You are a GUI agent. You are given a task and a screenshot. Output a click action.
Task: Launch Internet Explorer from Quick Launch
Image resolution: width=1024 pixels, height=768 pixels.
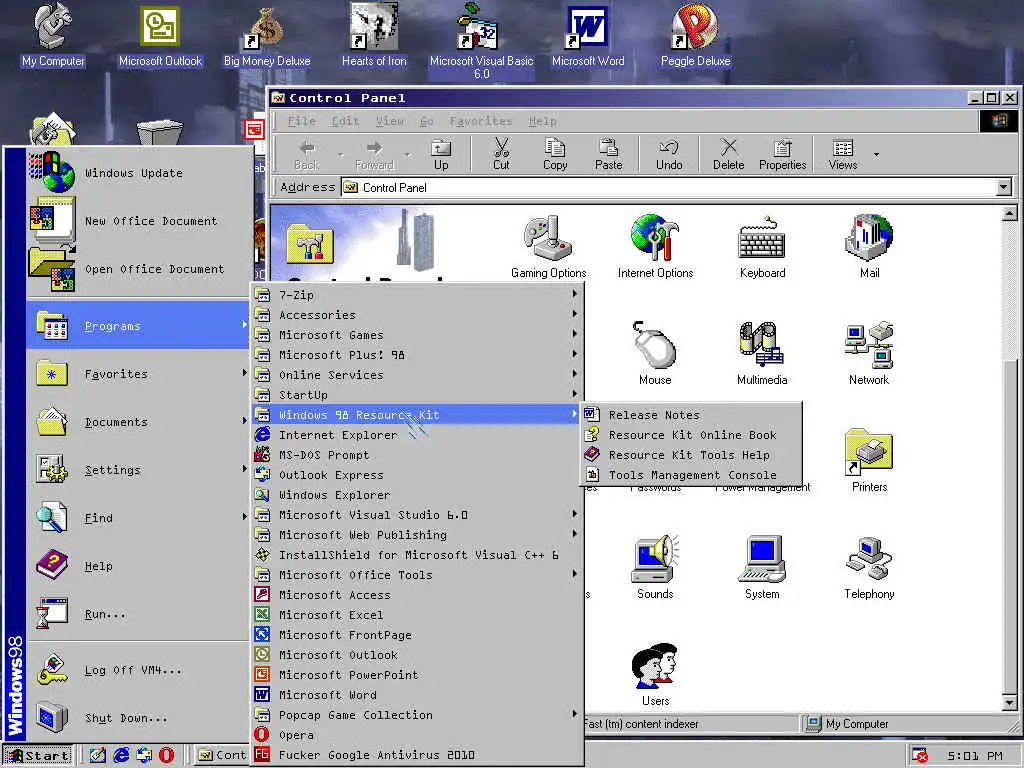pos(121,756)
